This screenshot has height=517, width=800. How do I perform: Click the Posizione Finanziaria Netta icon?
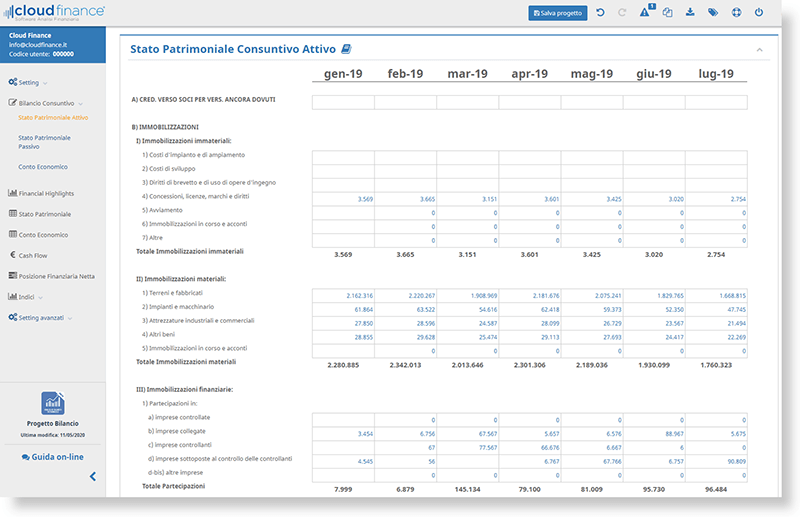pos(13,276)
